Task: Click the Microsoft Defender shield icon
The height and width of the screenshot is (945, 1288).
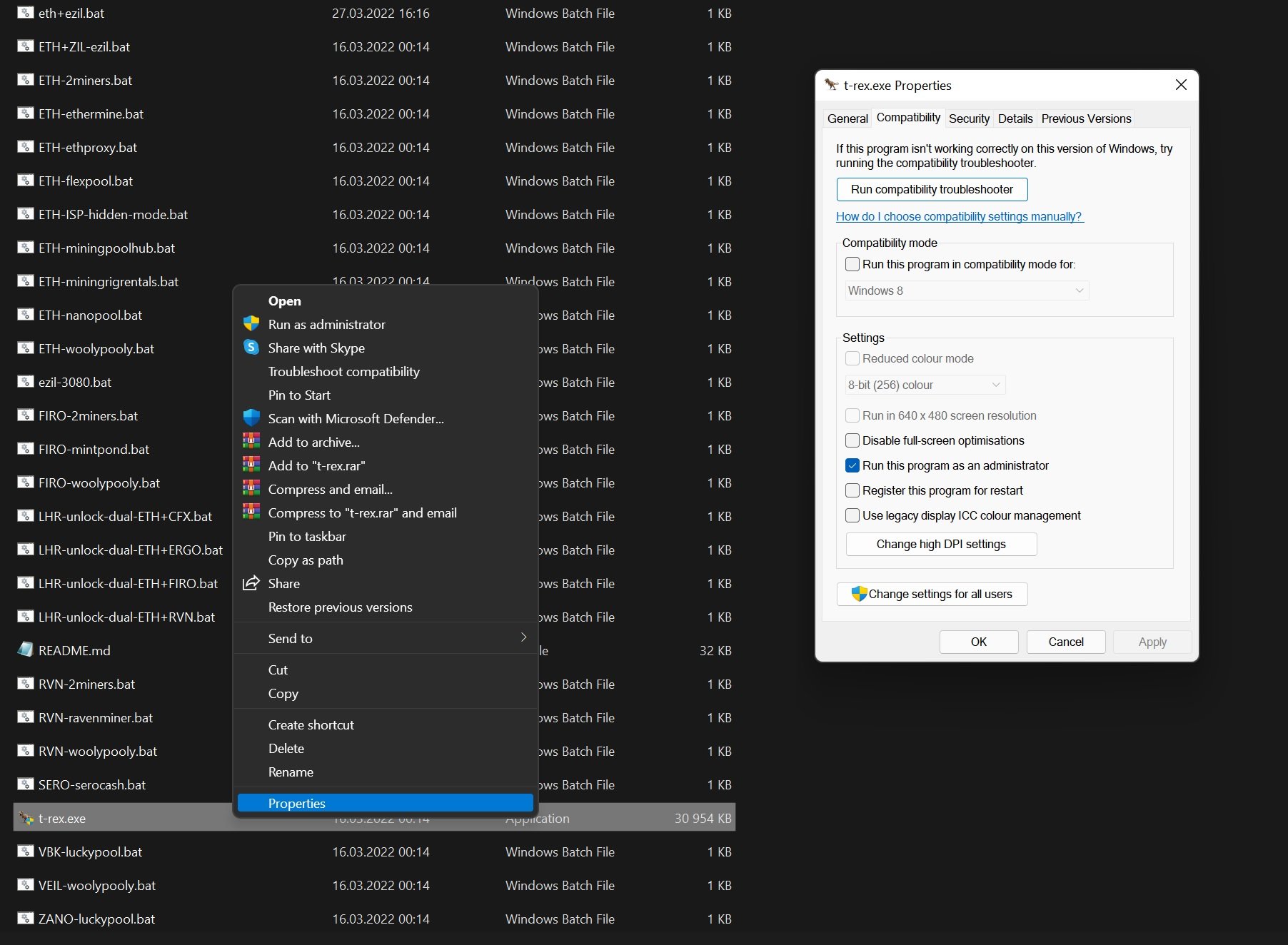Action: (251, 418)
